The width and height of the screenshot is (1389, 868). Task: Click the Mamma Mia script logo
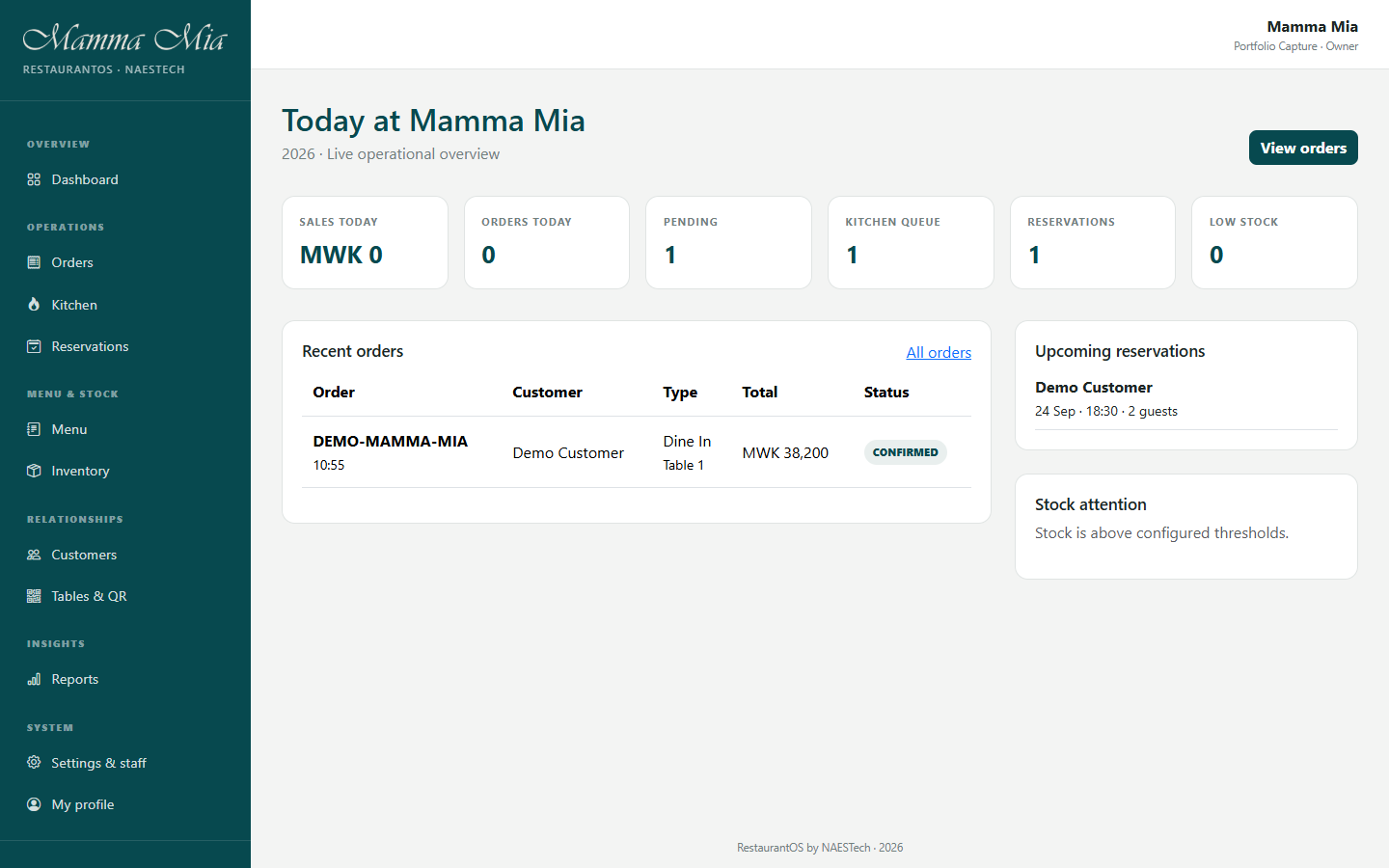point(124,38)
